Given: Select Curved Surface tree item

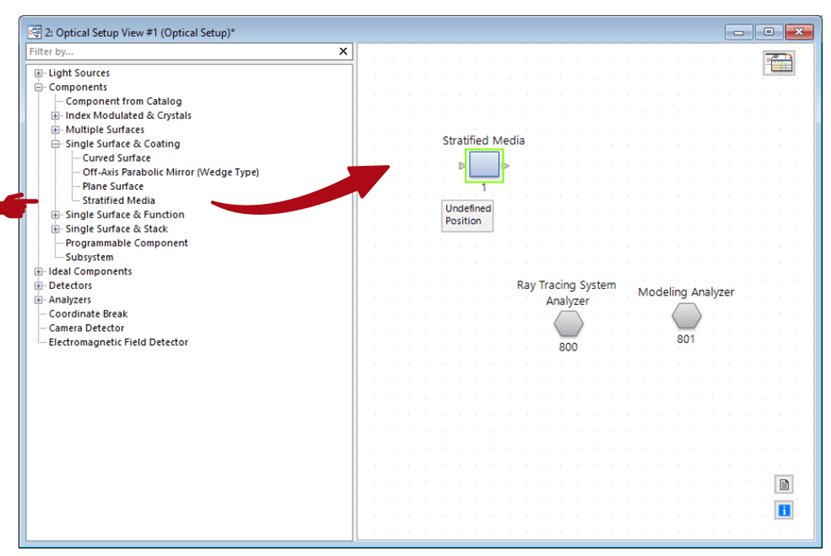Looking at the screenshot, I should click(x=116, y=158).
